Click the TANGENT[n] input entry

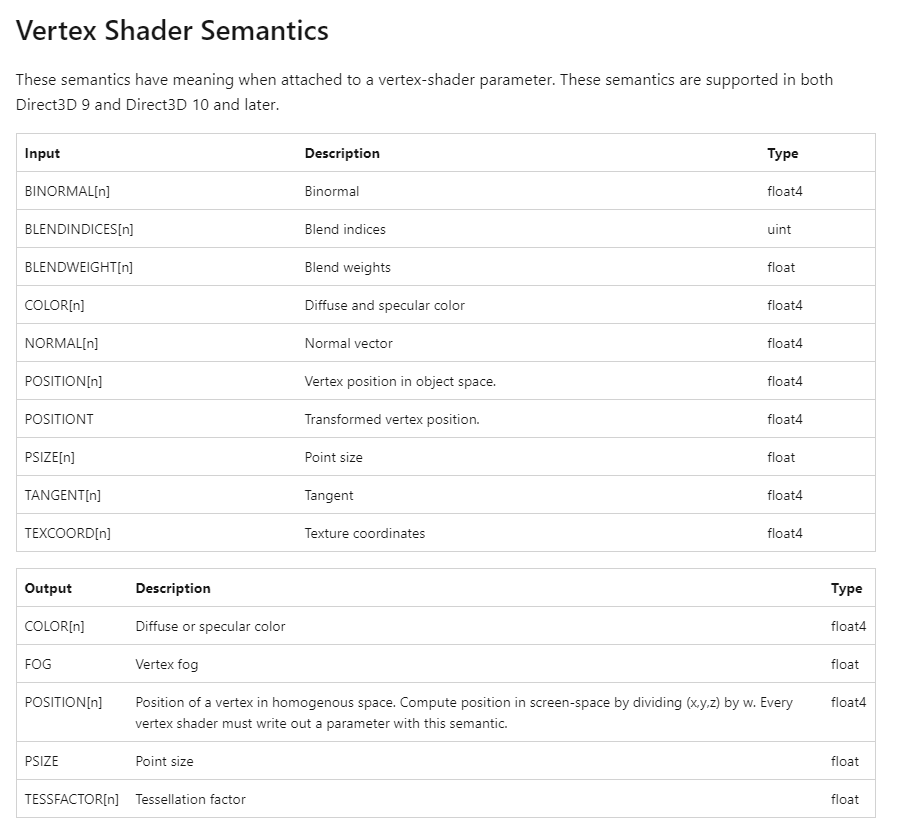63,495
